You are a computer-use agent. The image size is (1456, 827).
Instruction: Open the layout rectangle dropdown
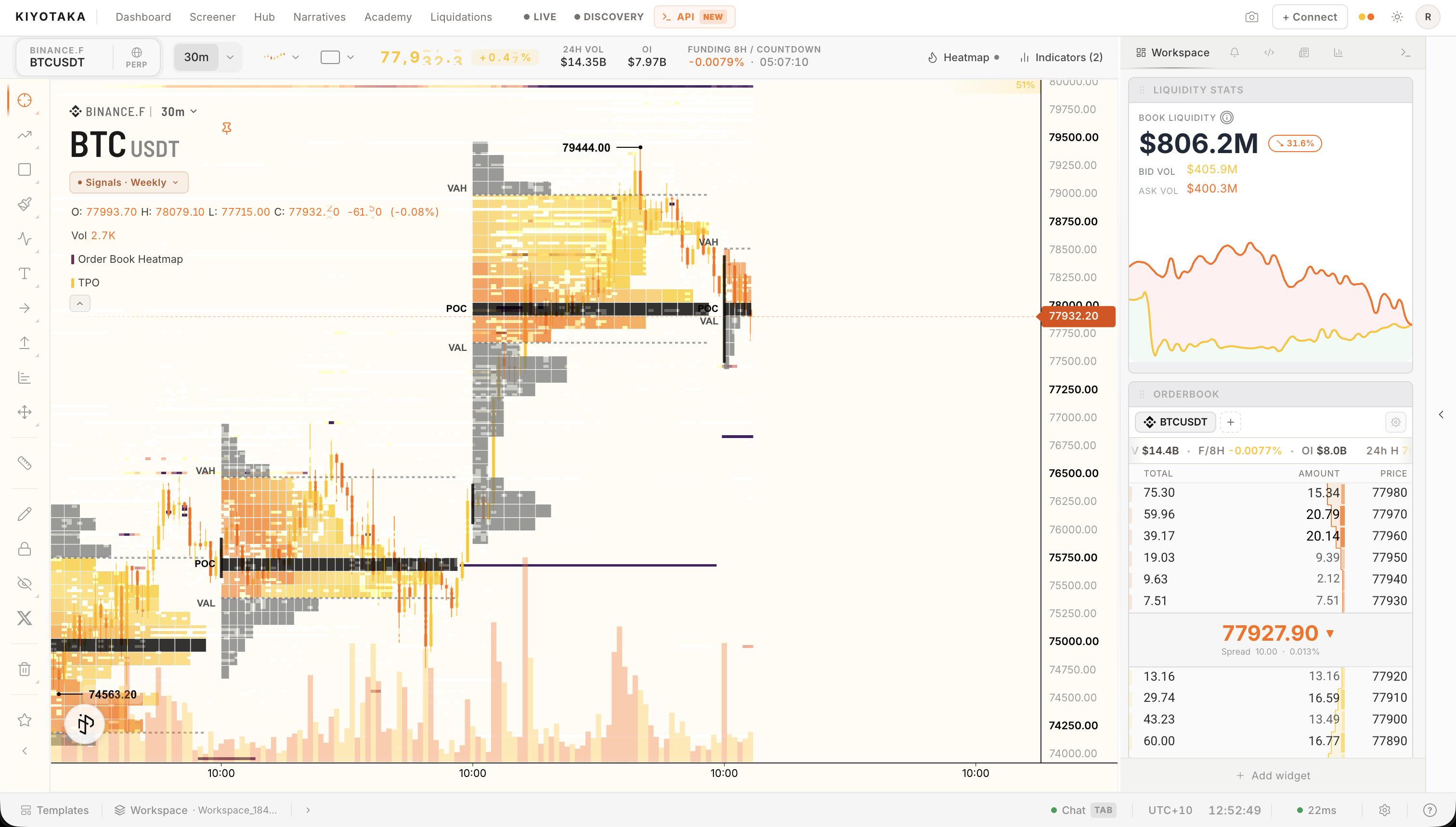[x=338, y=57]
